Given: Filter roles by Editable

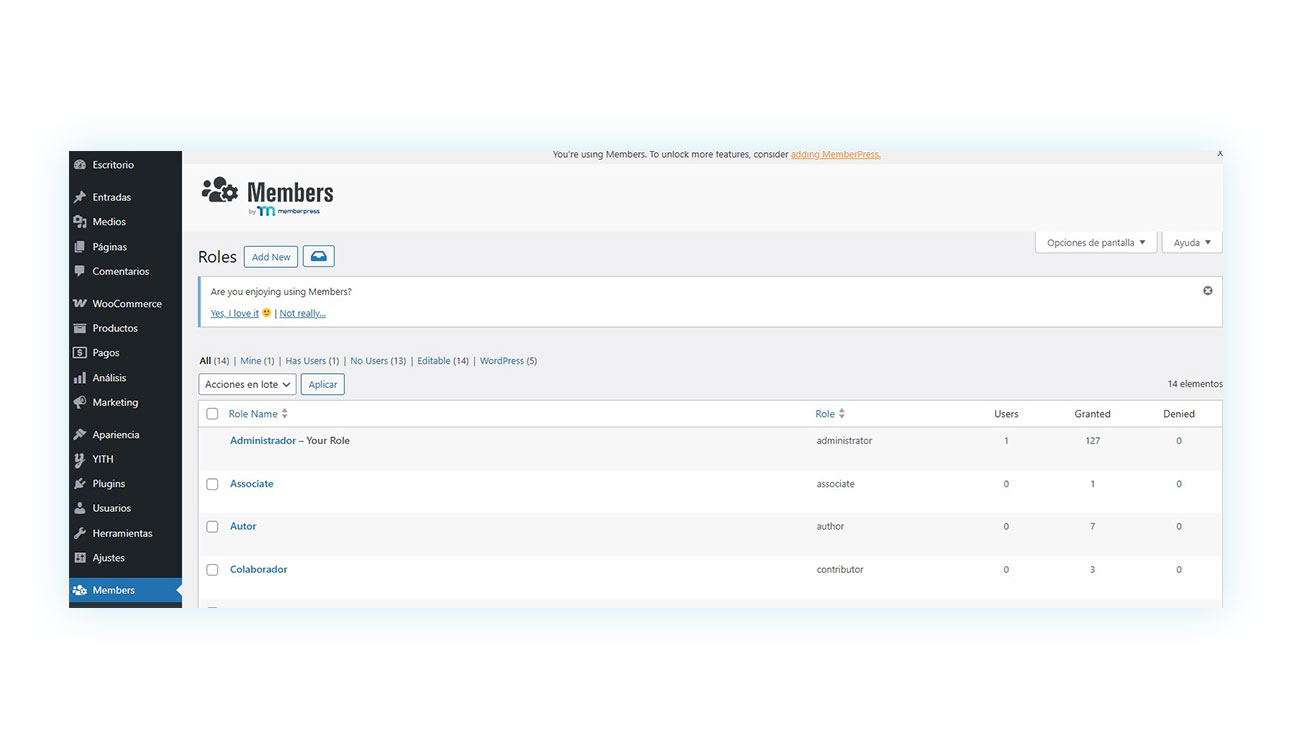Looking at the screenshot, I should (x=434, y=361).
